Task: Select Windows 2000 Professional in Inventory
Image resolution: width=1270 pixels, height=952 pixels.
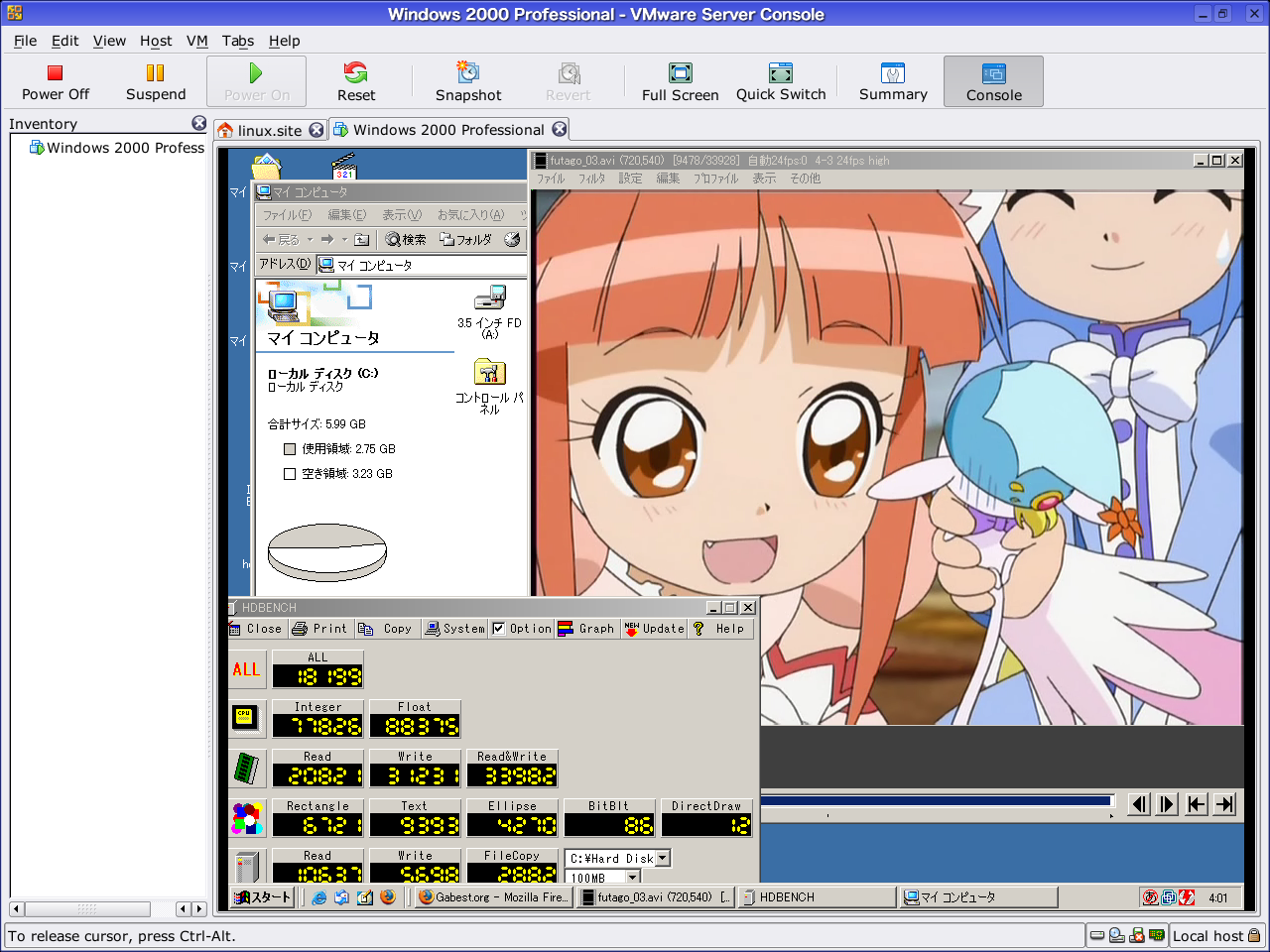Action: pos(117,148)
